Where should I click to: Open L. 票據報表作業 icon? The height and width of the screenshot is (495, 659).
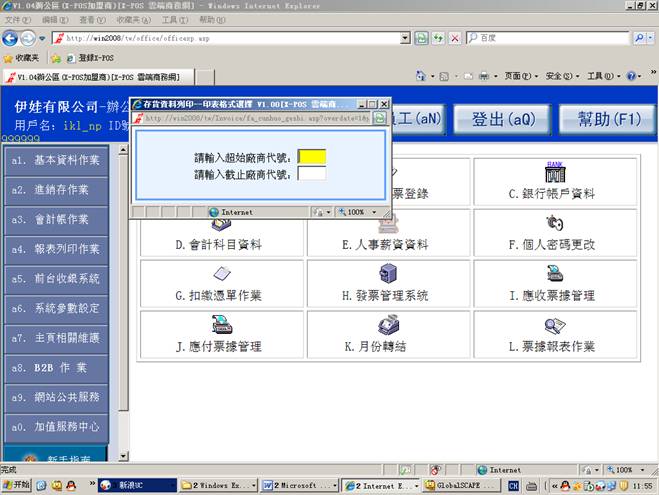pos(554,324)
